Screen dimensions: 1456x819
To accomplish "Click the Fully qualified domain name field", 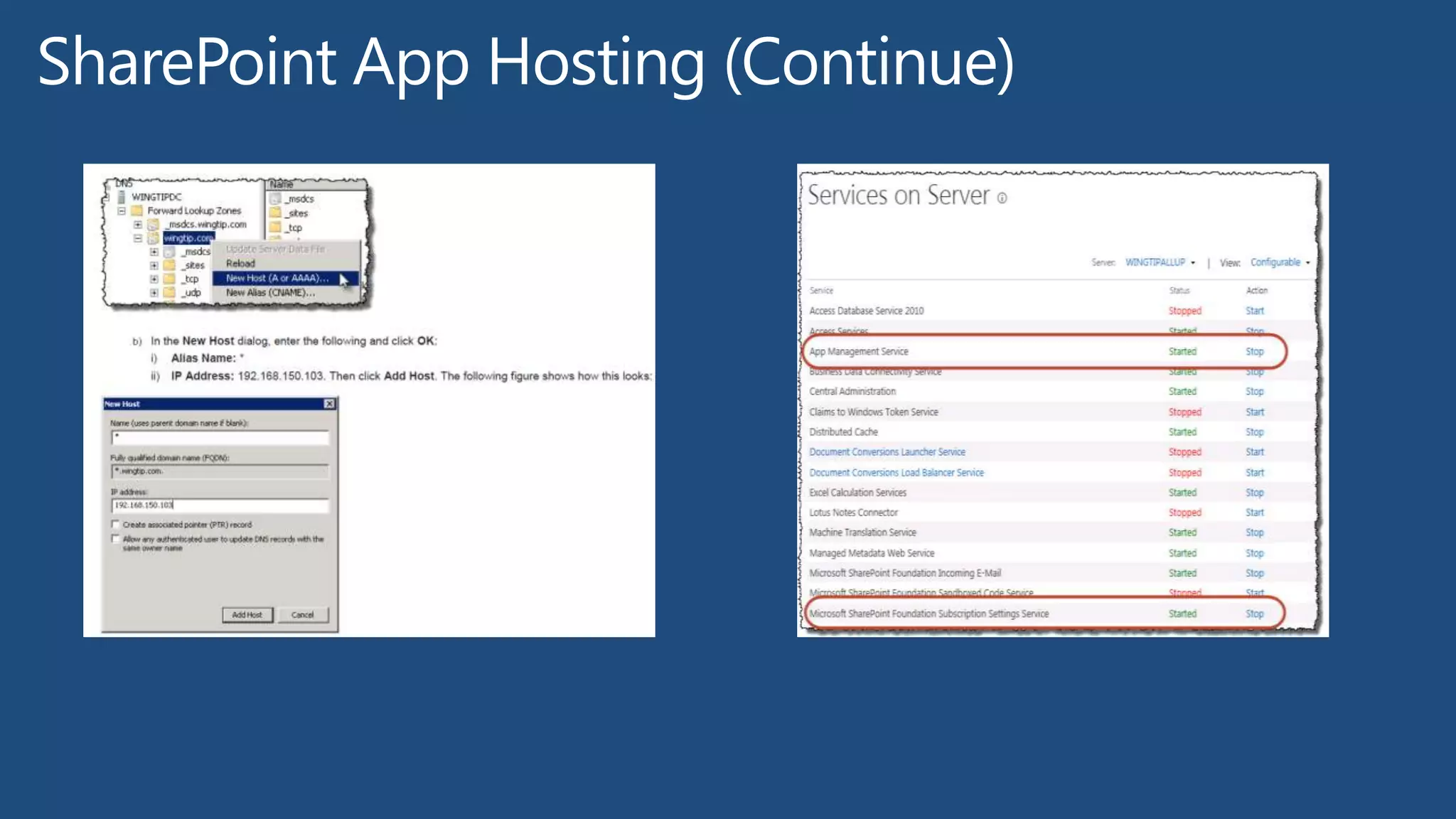I will [x=220, y=471].
